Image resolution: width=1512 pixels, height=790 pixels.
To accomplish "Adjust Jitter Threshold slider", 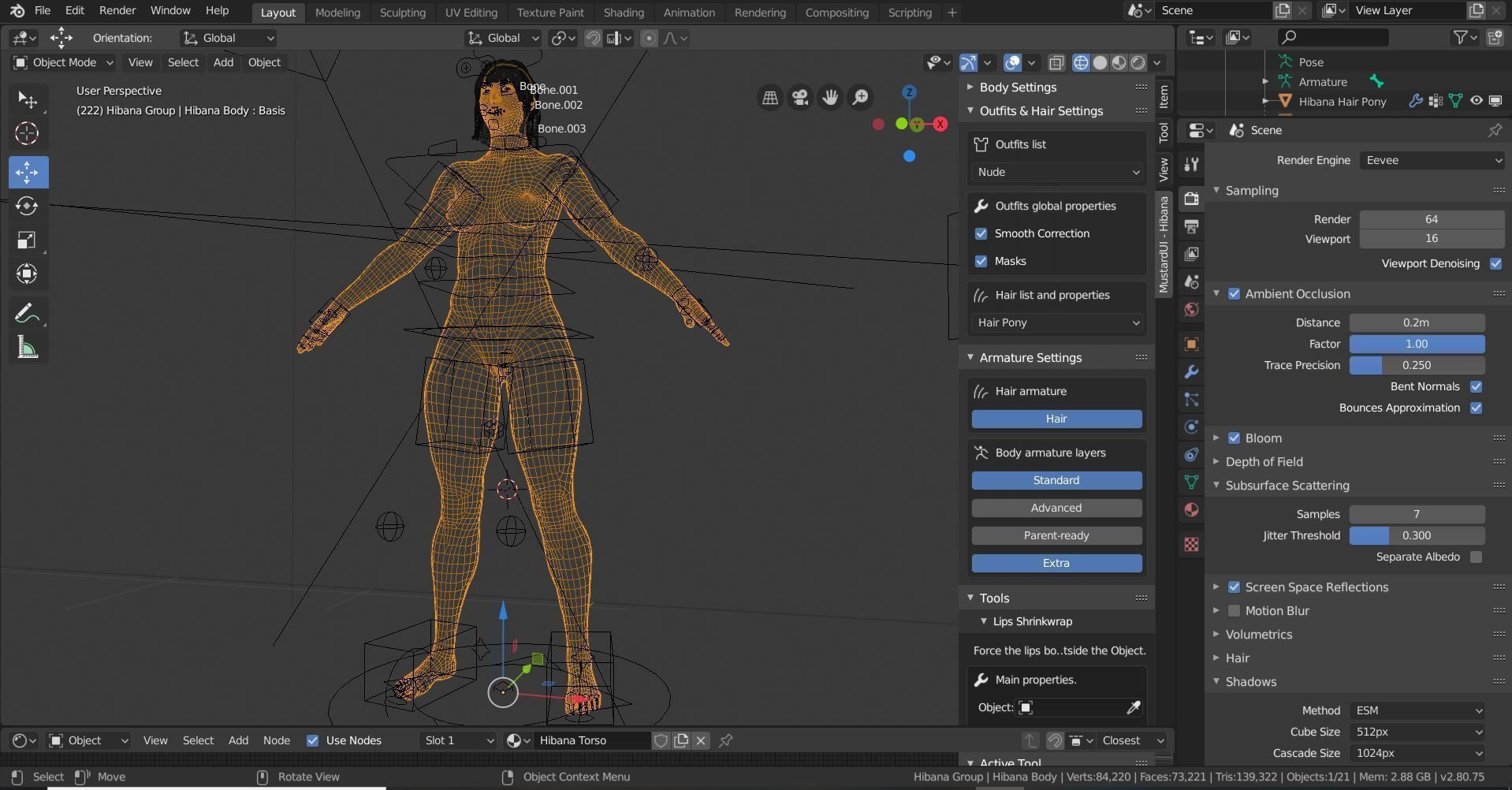I will coord(1417,535).
